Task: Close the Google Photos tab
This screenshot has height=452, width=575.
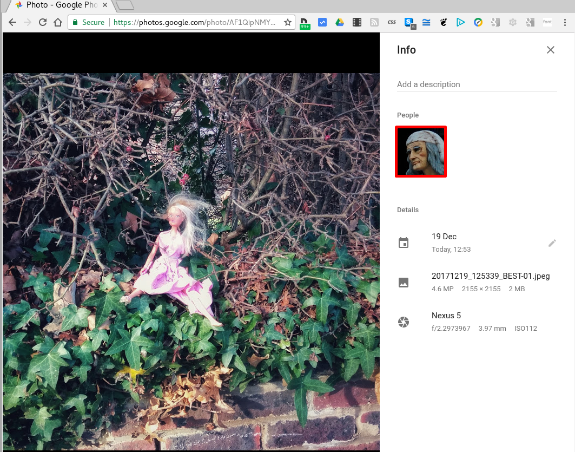Action: pos(105,5)
